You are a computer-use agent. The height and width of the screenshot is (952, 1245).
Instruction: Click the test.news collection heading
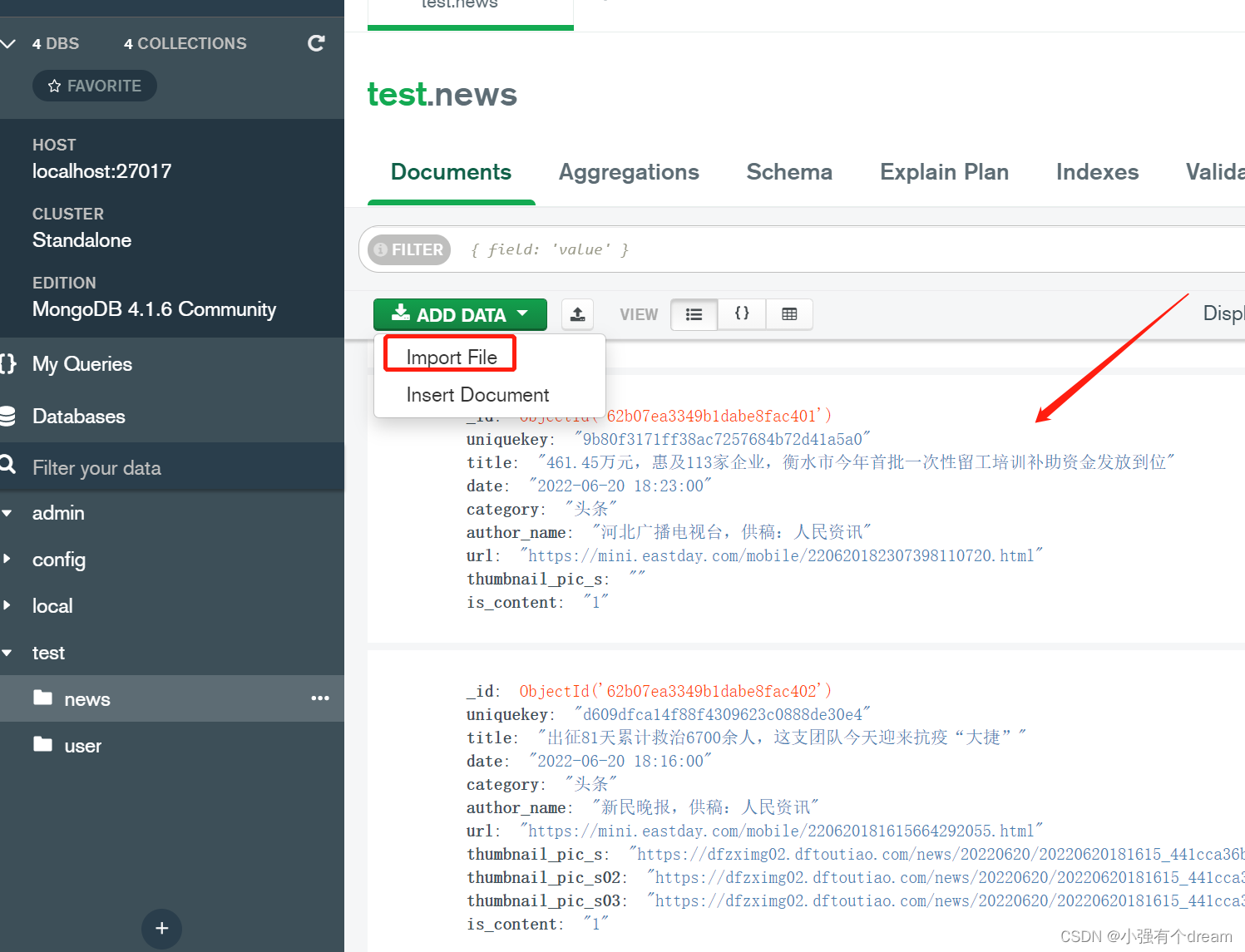click(442, 95)
